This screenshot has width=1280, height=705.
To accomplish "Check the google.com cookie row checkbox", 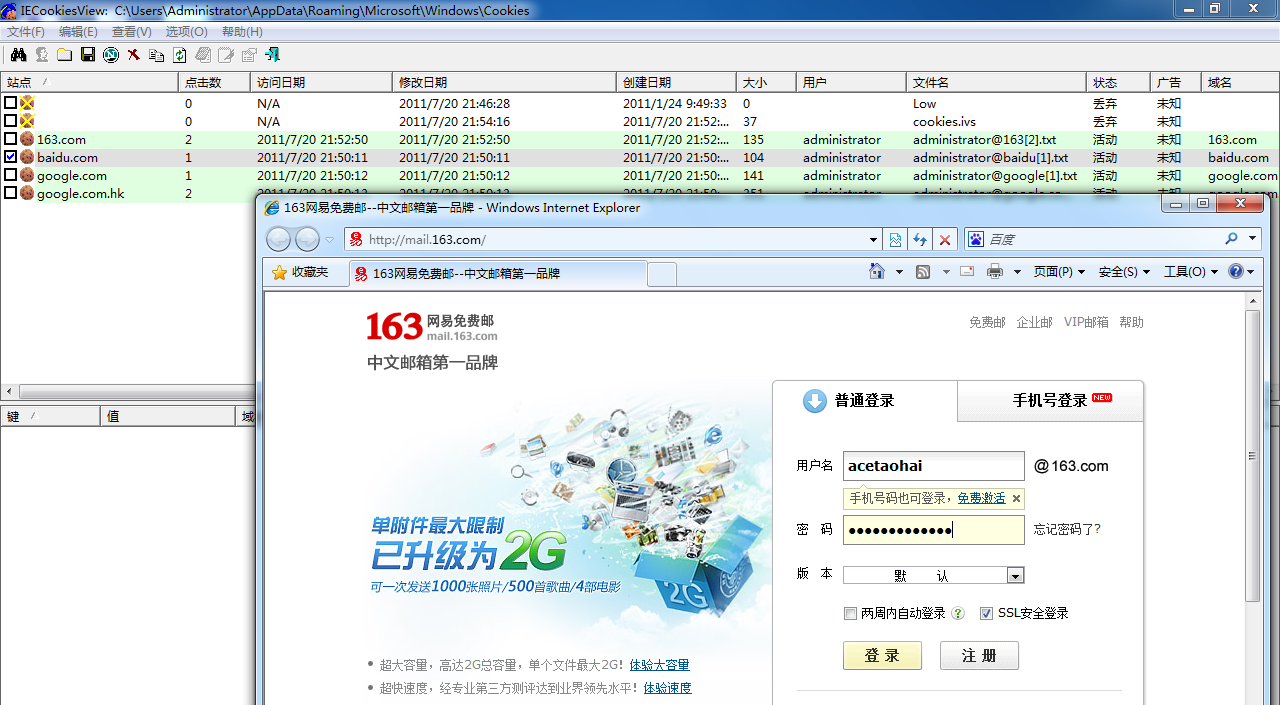I will click(10, 175).
